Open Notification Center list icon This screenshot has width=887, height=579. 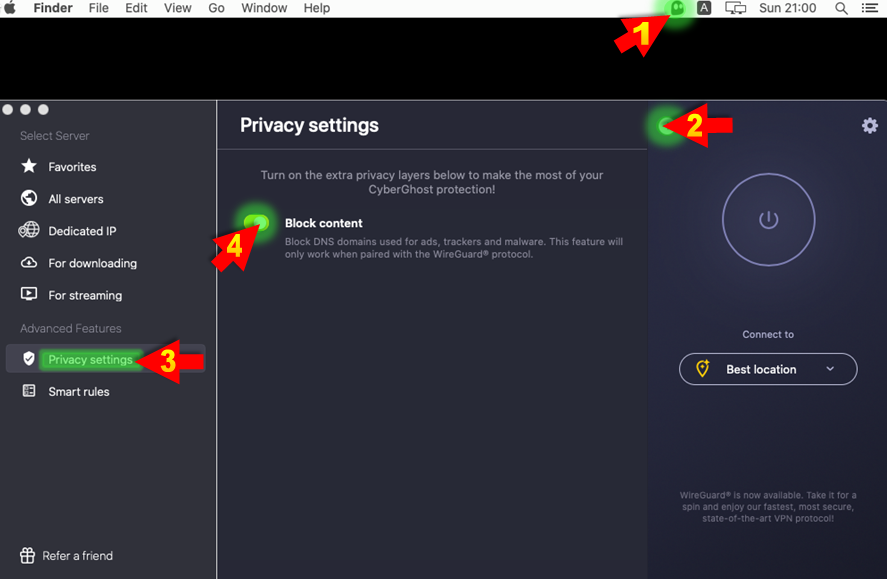point(869,8)
